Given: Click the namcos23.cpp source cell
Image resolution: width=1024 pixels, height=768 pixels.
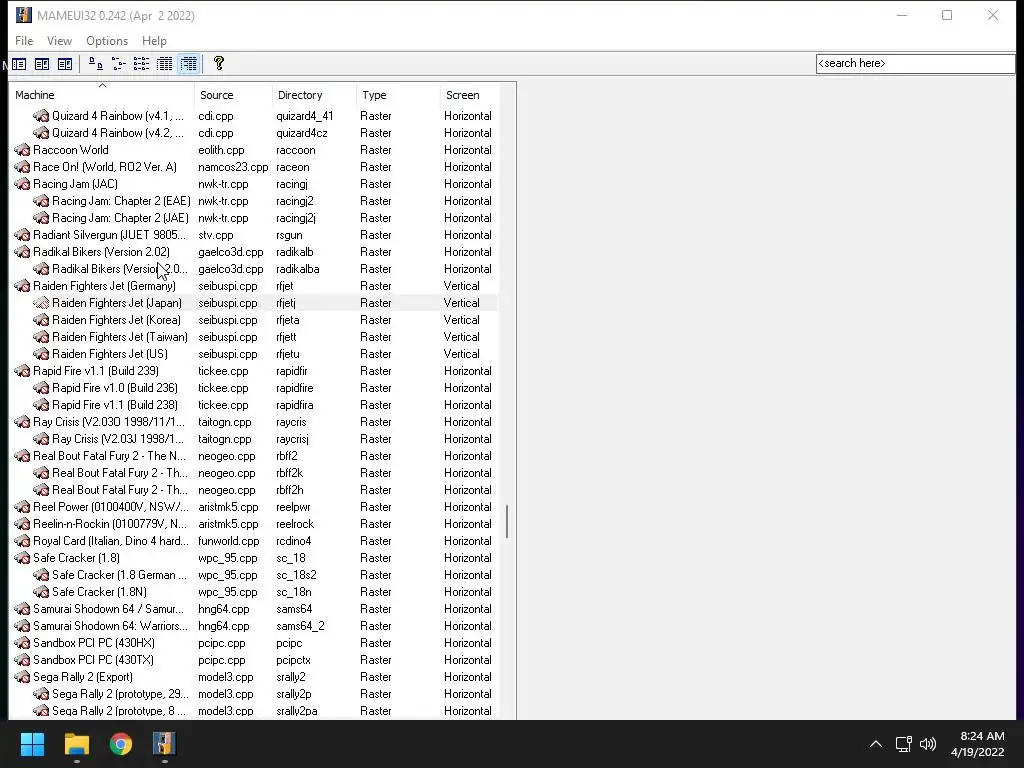Looking at the screenshot, I should 233,167.
